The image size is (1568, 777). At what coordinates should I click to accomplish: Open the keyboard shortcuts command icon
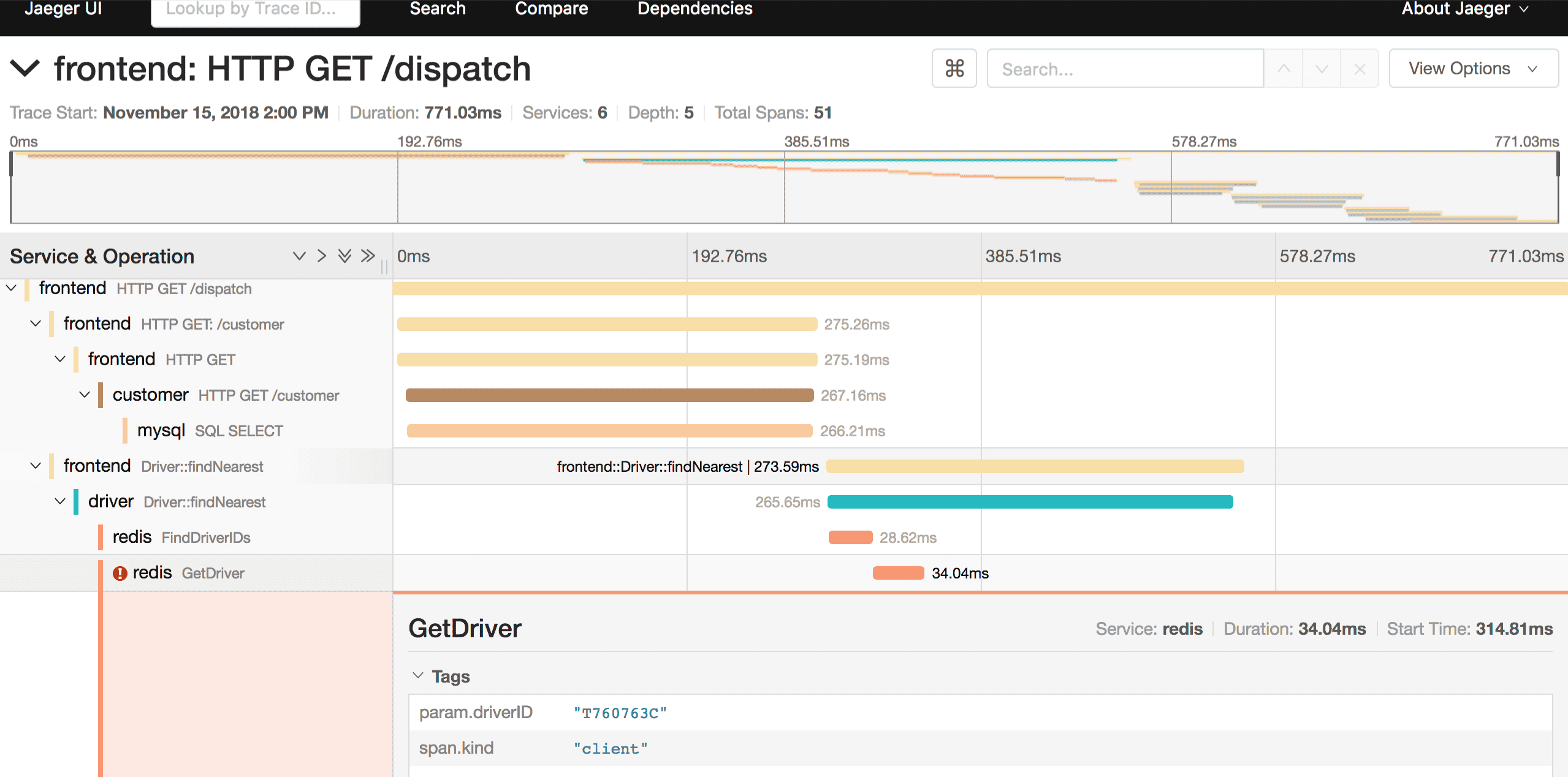tap(954, 68)
